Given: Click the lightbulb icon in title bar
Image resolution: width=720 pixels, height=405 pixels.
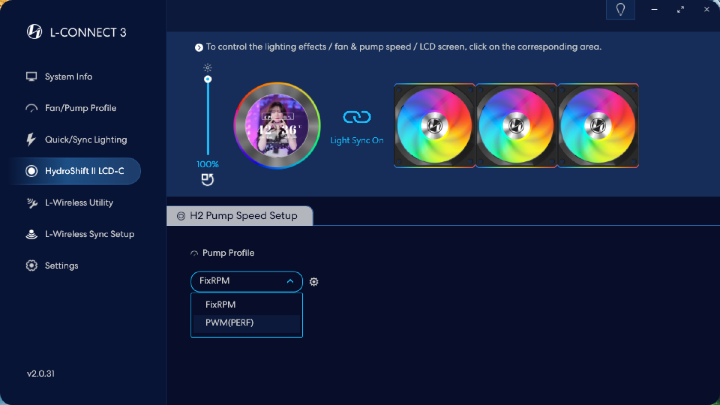Looking at the screenshot, I should point(620,10).
